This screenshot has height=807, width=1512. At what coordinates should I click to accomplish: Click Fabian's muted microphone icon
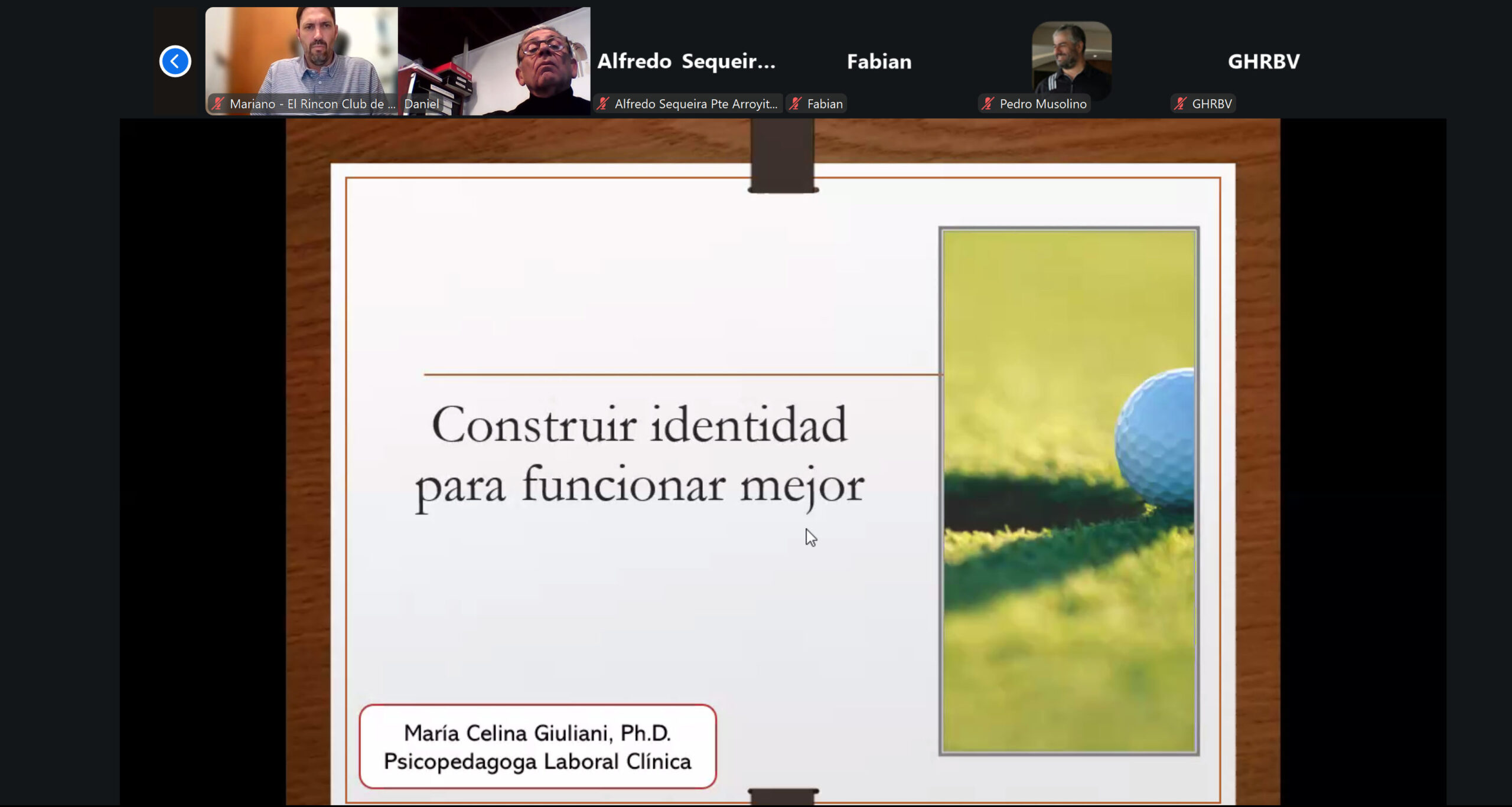point(795,104)
